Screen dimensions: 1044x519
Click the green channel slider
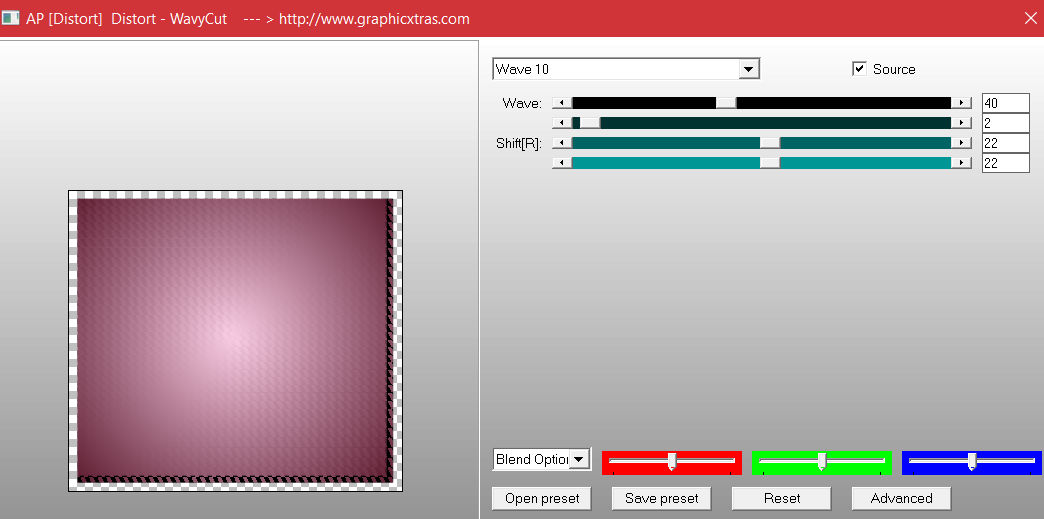click(x=822, y=462)
